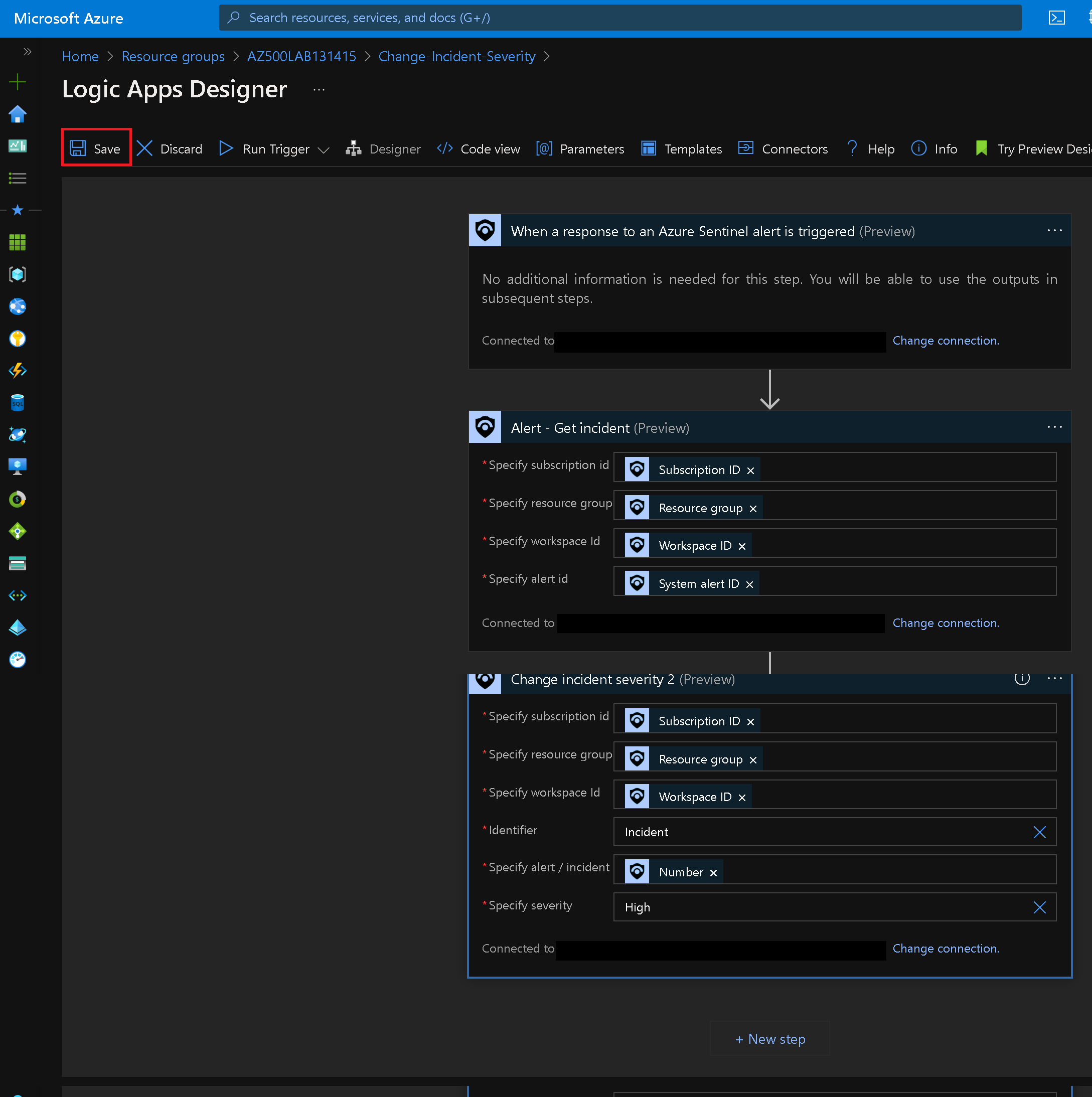Screen dimensions: 1092x1097
Task: Open the App Services globe icon
Action: click(18, 306)
